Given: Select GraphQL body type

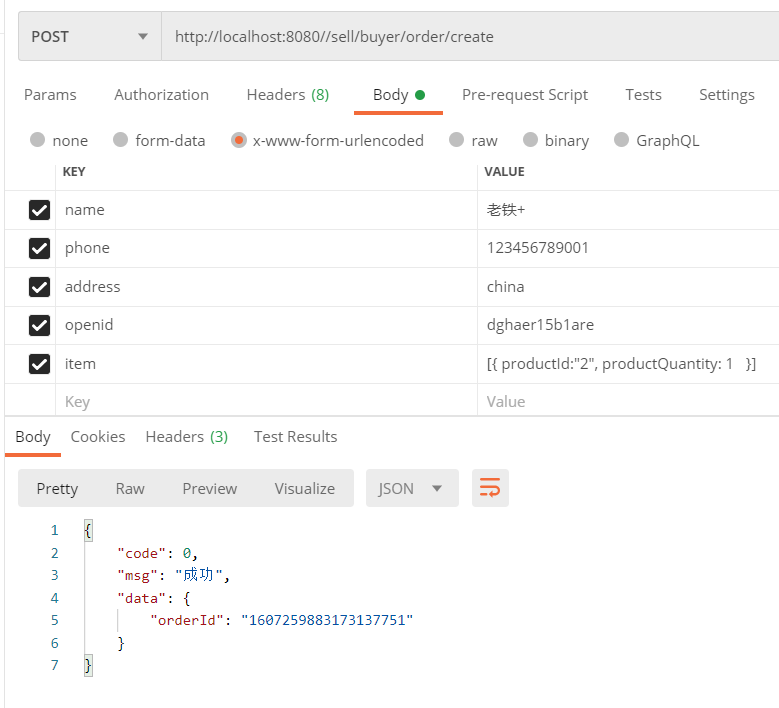Looking at the screenshot, I should coord(622,140).
